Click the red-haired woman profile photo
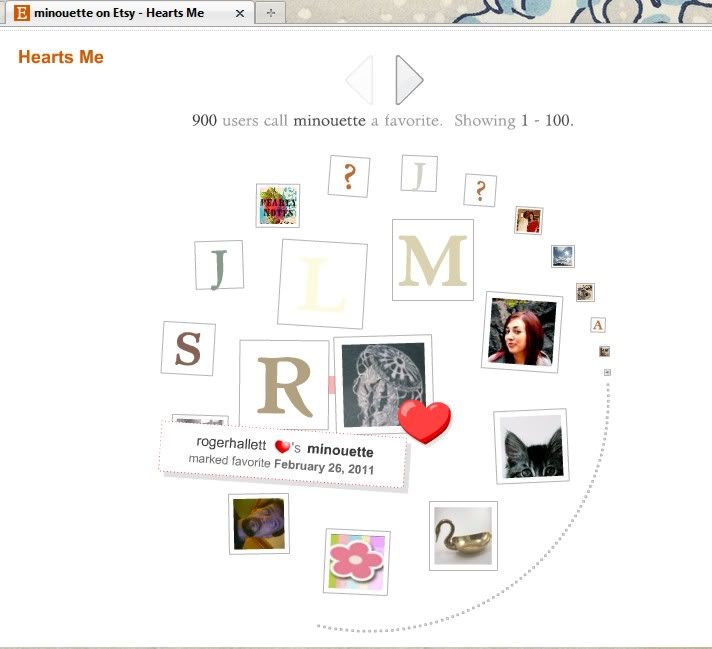This screenshot has width=712, height=649. (x=521, y=332)
